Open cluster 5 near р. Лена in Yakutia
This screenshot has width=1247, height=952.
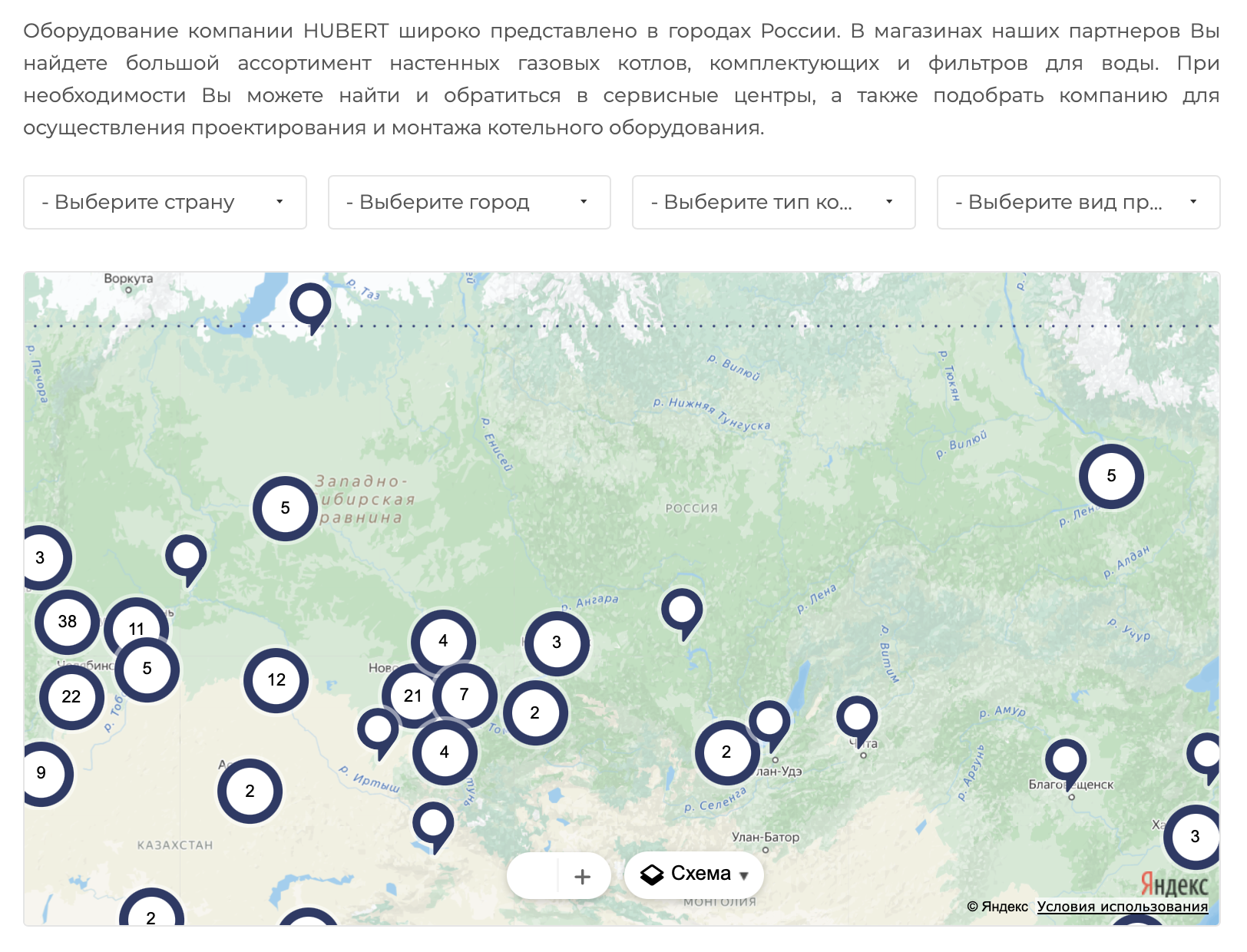tap(1112, 476)
